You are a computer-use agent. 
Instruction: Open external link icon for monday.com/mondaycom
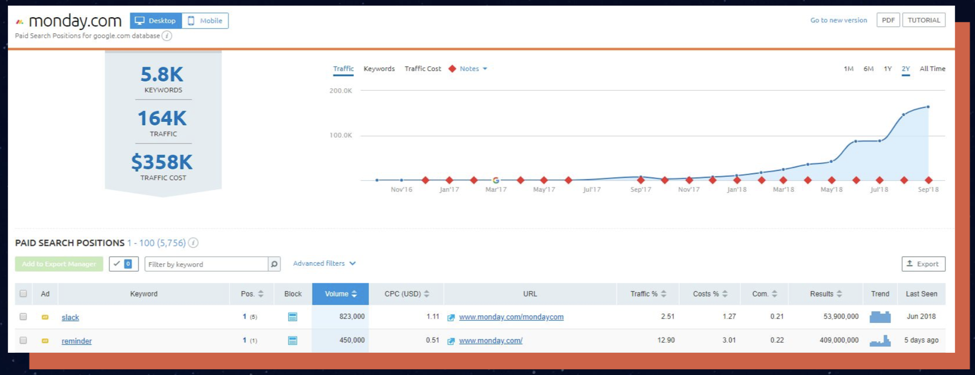452,317
